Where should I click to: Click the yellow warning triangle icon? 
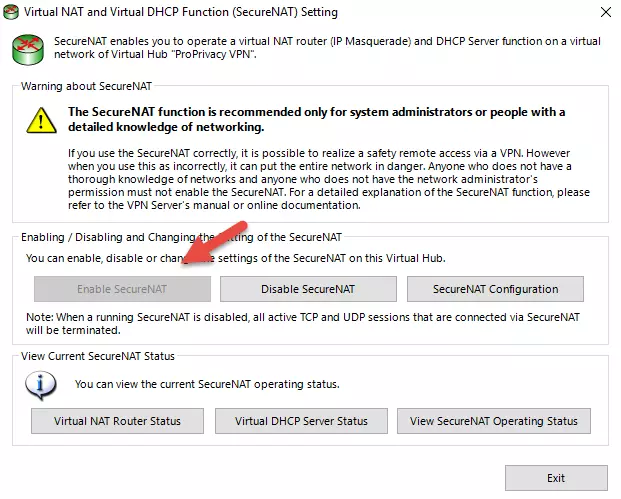coord(42,122)
